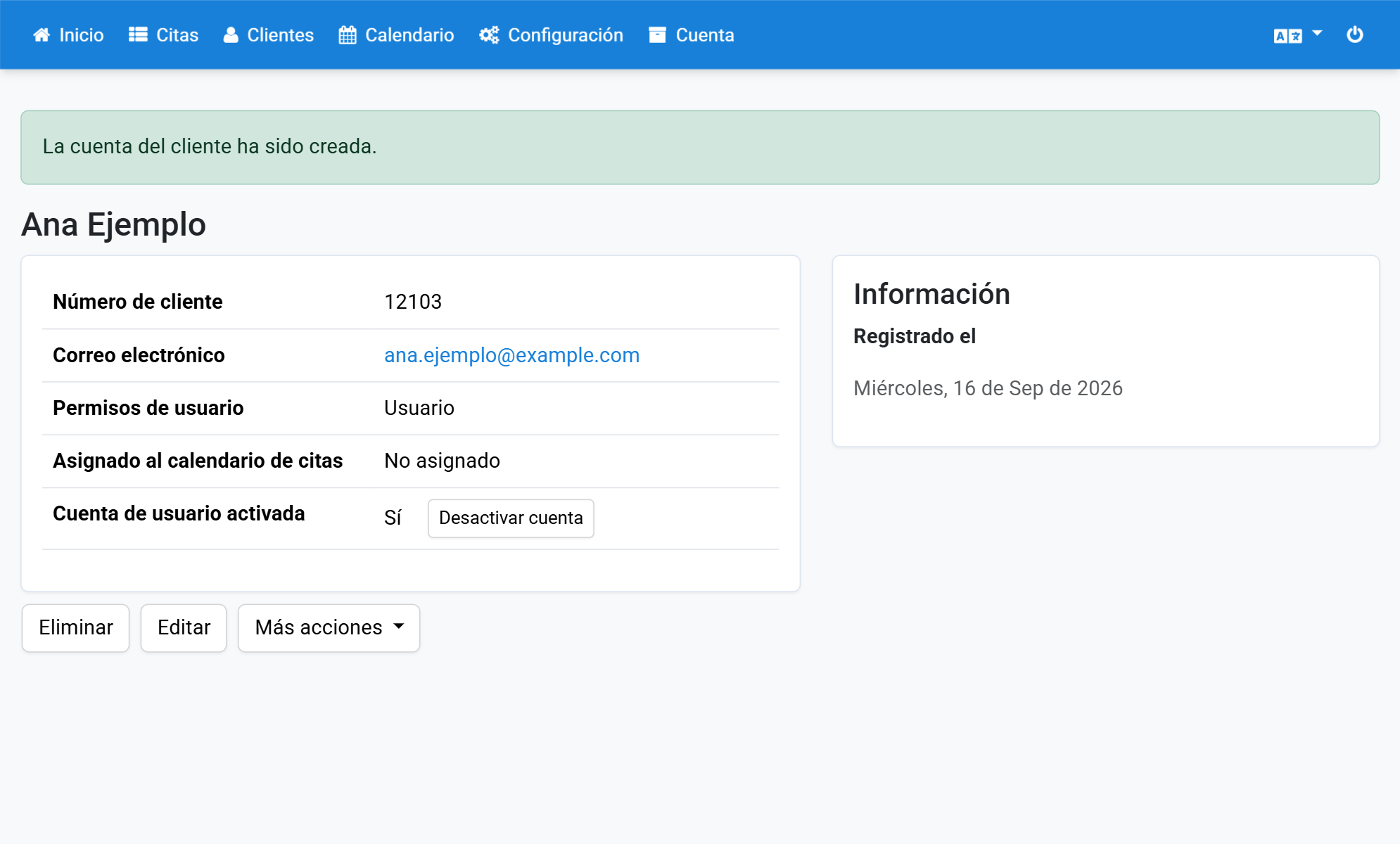Open the Clientes menu item

269,35
